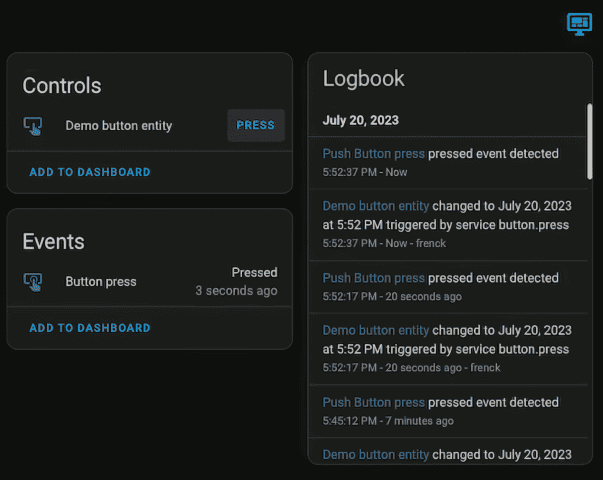Click the Pressed state in Events card

pos(254,272)
